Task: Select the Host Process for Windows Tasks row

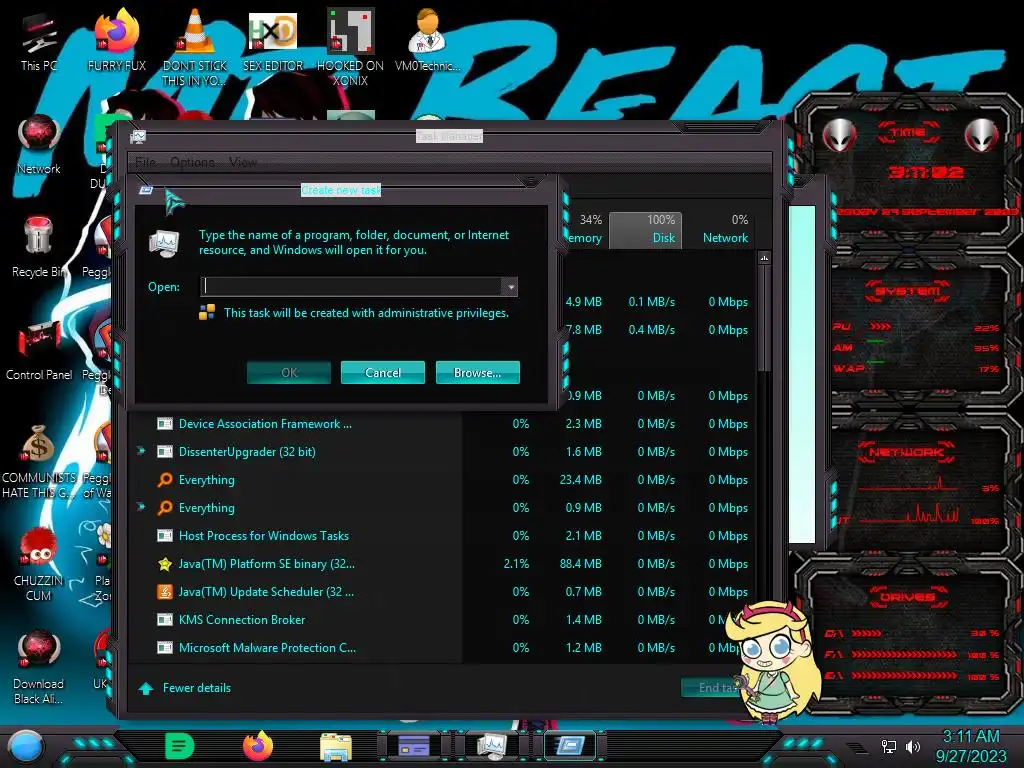Action: pos(443,536)
